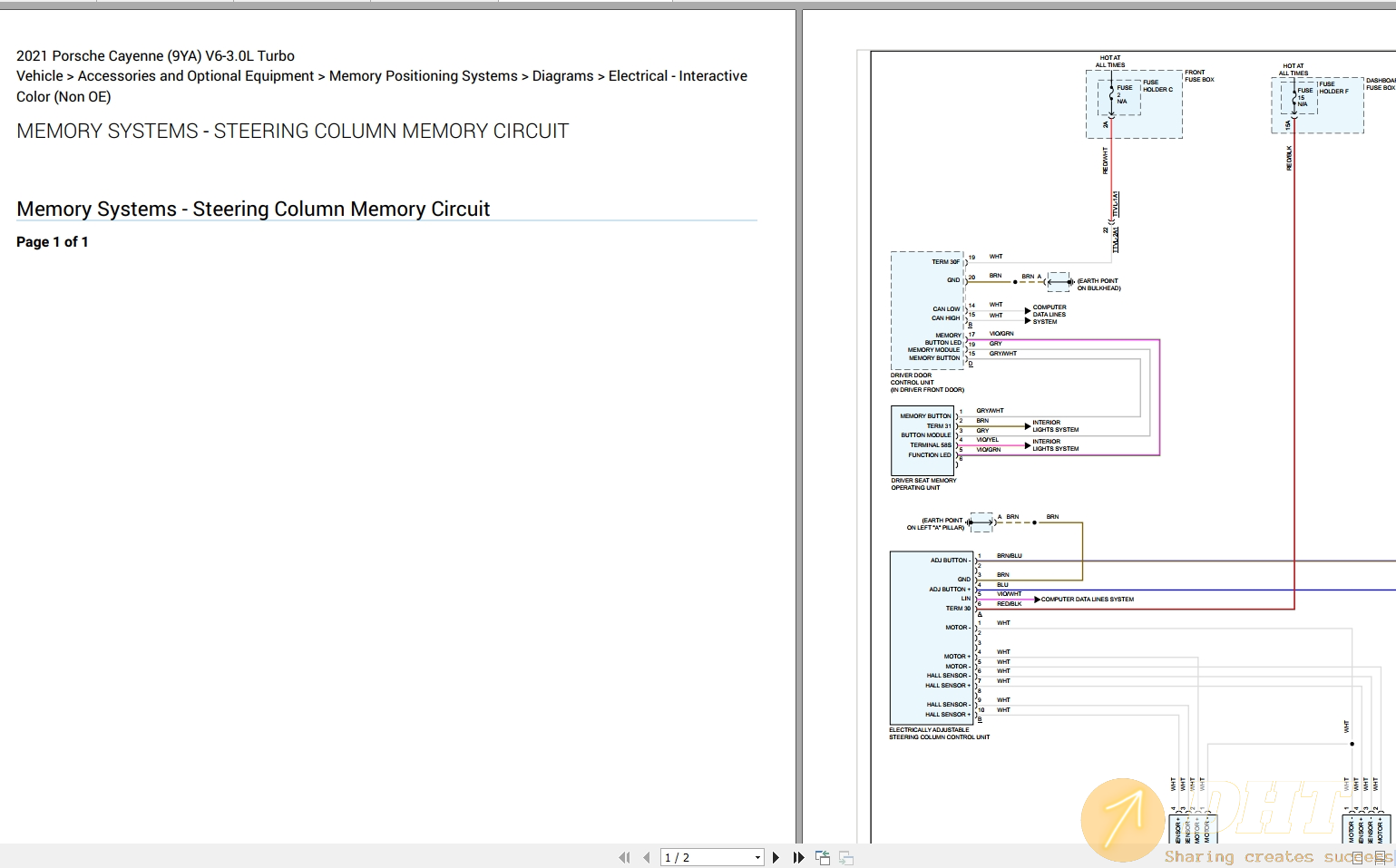Screen dimensions: 1396x868
Task: Go to the first page
Action: click(624, 857)
